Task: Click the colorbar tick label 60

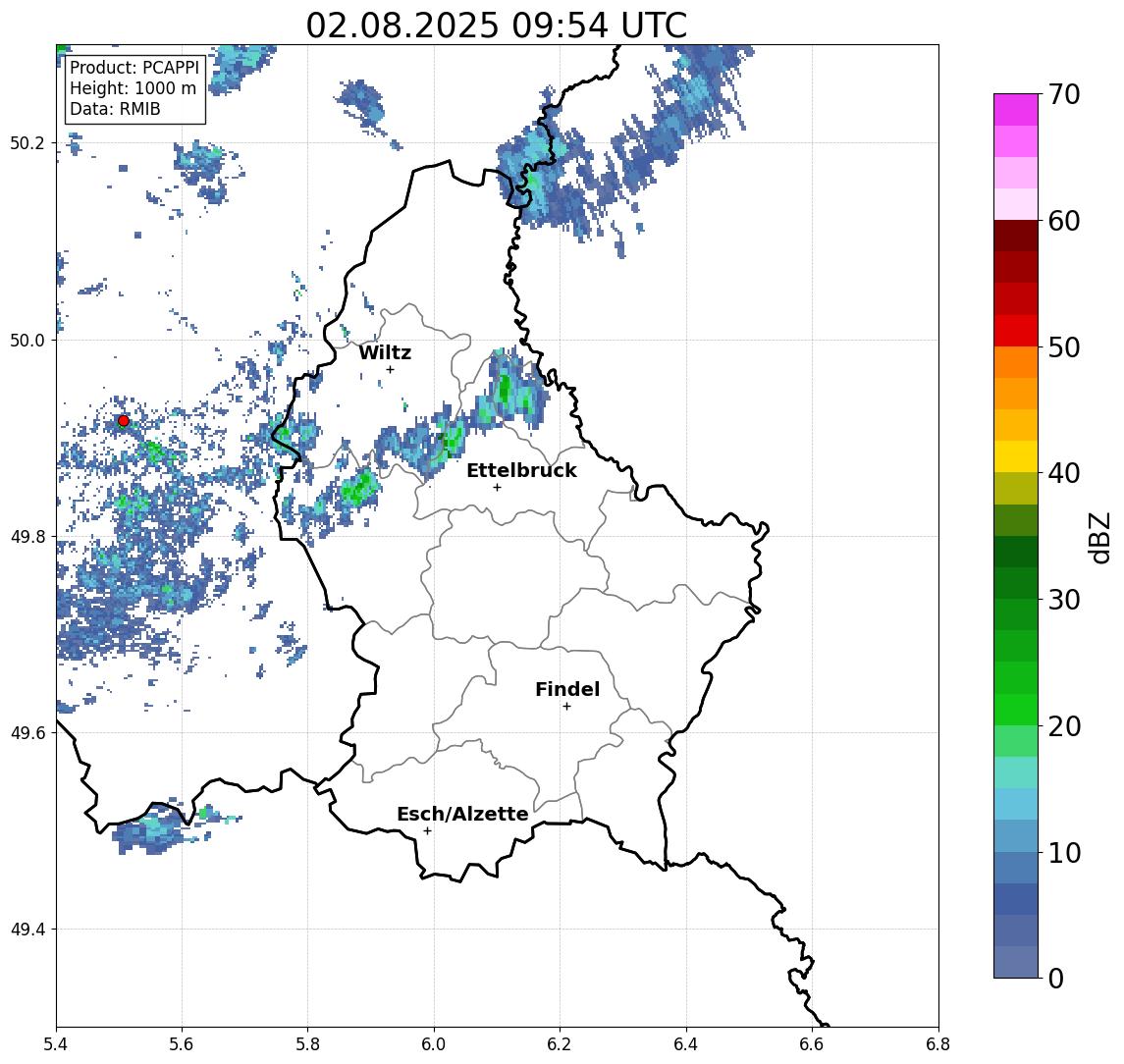Action: [1063, 221]
